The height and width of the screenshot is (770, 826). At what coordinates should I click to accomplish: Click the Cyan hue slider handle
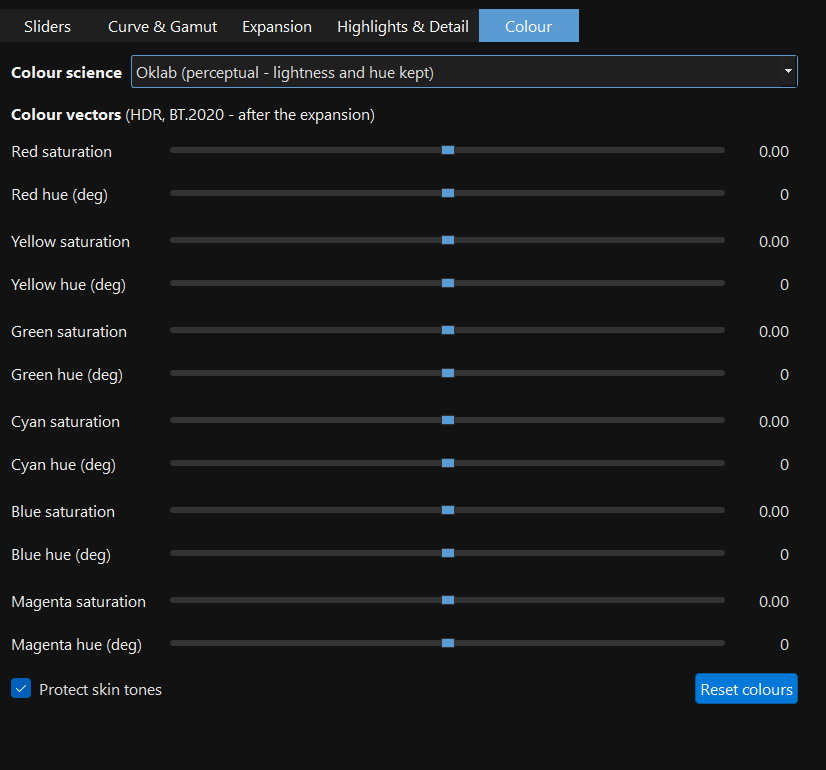tap(448, 463)
